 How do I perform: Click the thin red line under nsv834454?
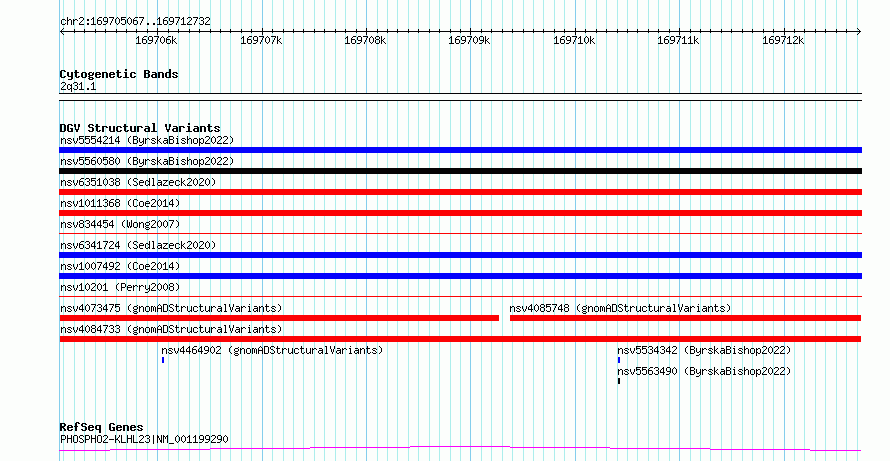click(x=460, y=233)
